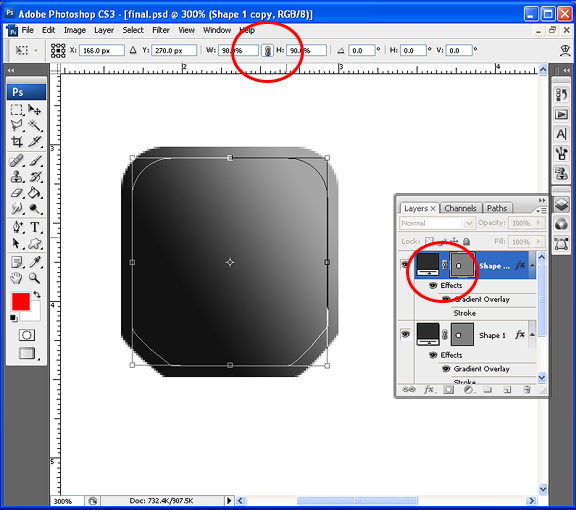Viewport: 576px width, 510px height.
Task: Open the status bar info arrow menu
Action: pos(229,500)
